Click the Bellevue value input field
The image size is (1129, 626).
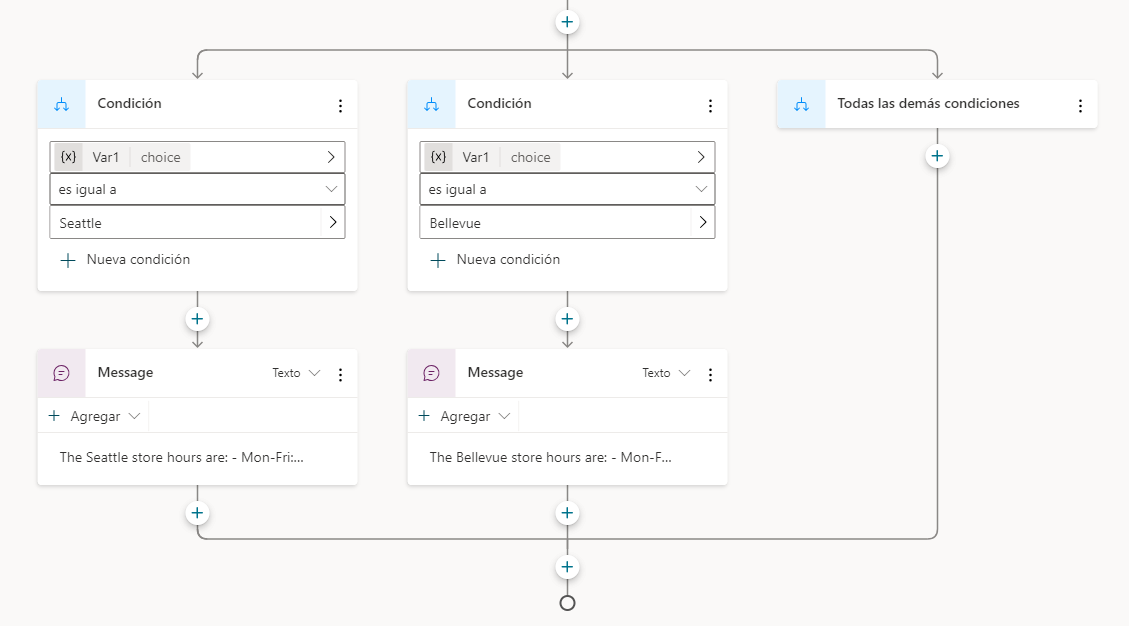coord(555,223)
